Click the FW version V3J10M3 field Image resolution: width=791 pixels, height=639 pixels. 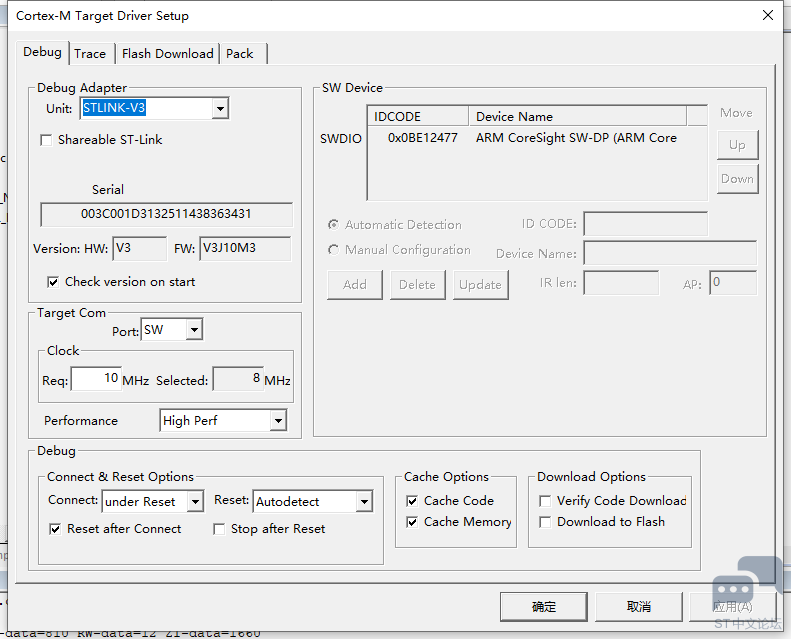tap(245, 249)
